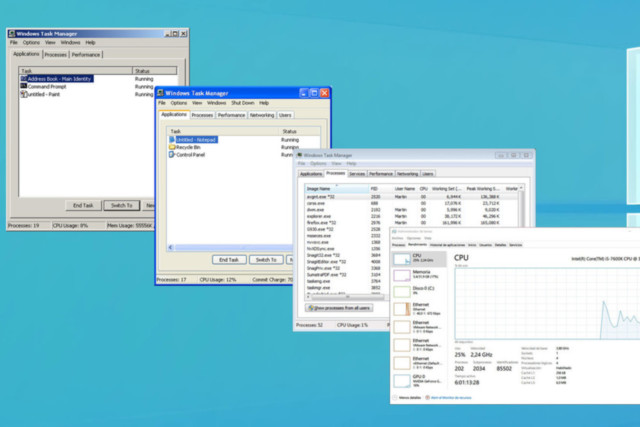Viewport: 640px width, 427px height.
Task: Select taskmgr.exe process row
Action: tap(347, 288)
